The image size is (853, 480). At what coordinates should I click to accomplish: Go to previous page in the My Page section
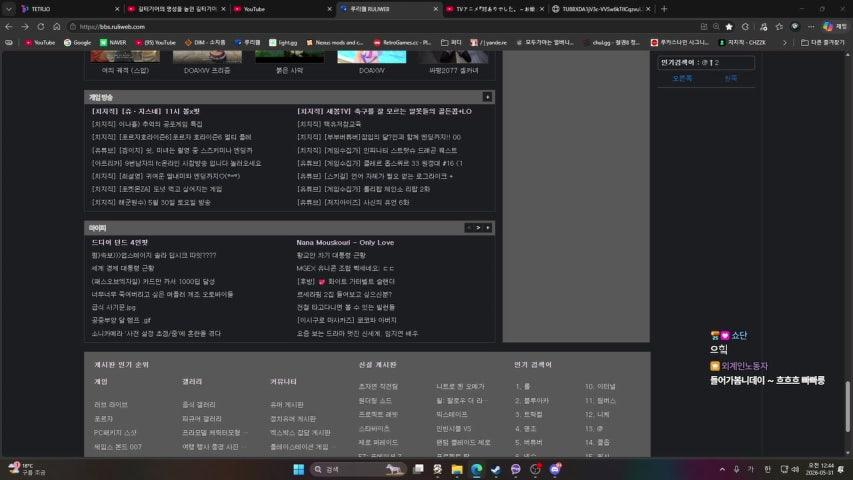(x=469, y=227)
